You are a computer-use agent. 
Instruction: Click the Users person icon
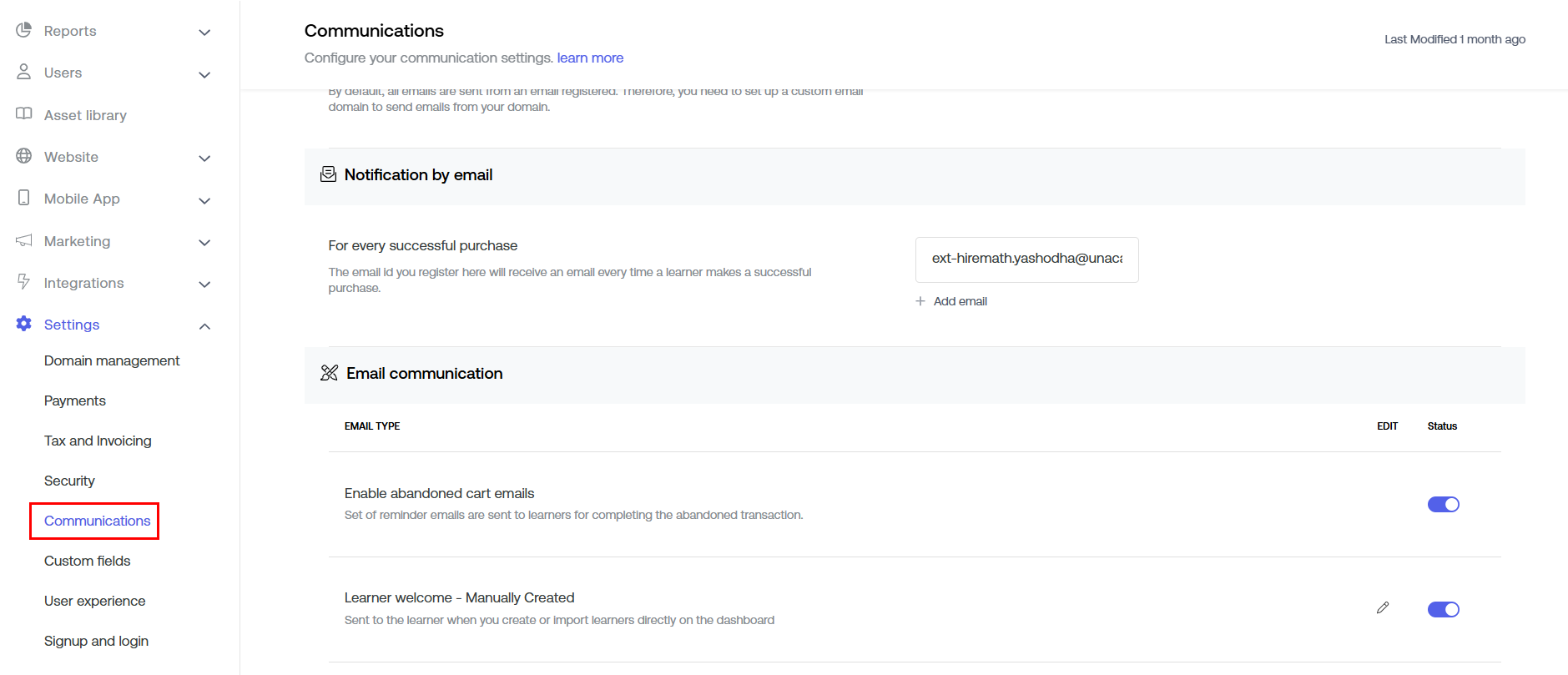coord(23,72)
